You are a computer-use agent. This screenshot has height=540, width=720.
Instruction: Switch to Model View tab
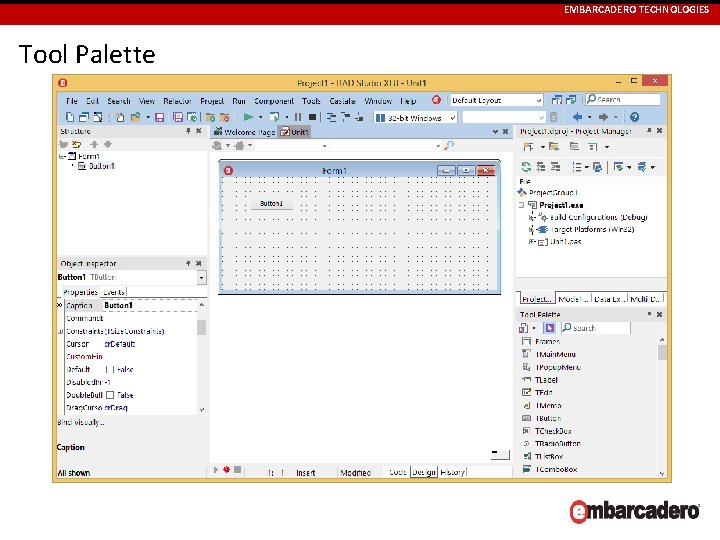[x=573, y=299]
